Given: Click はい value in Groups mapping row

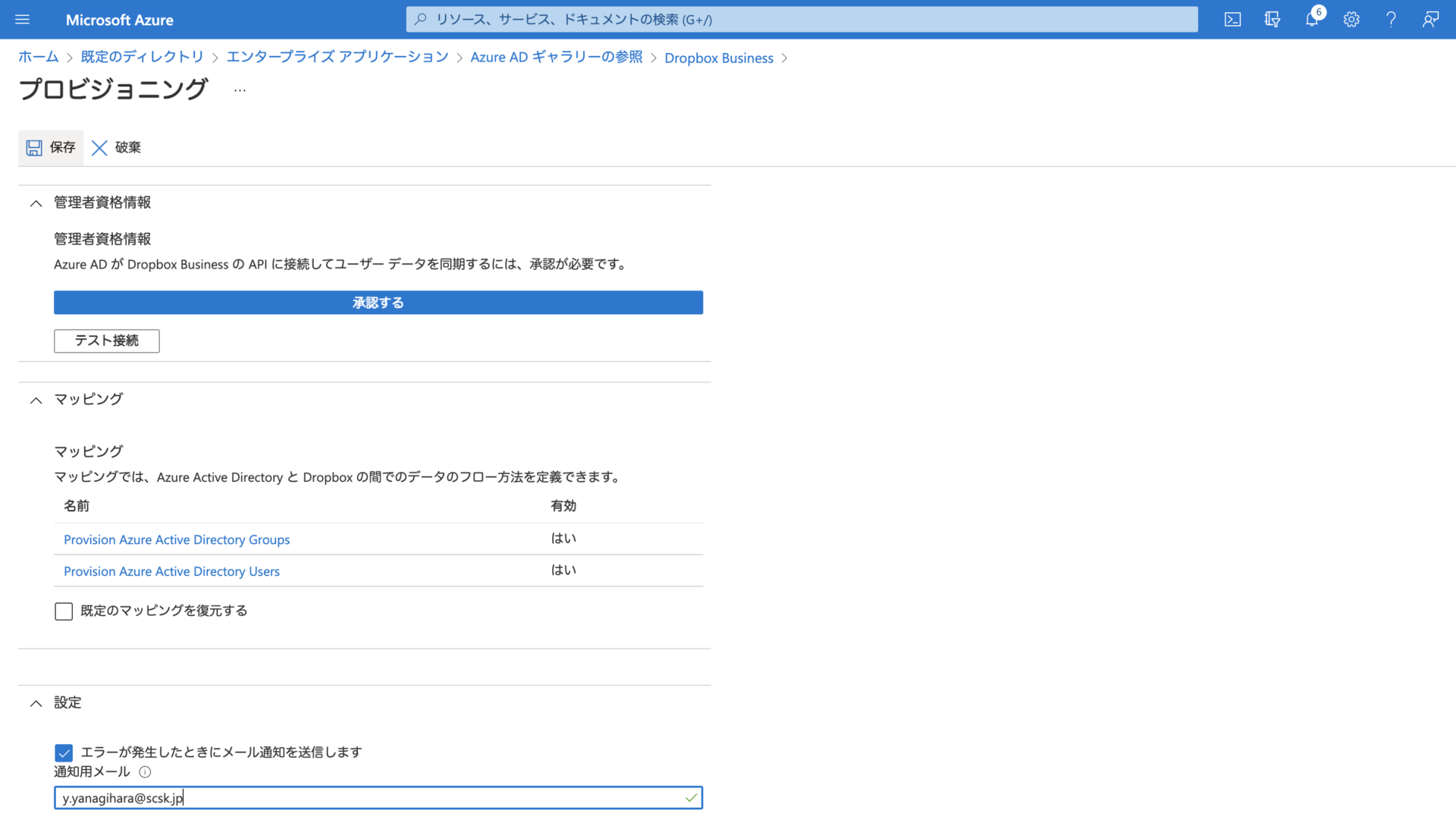Looking at the screenshot, I should pos(563,539).
